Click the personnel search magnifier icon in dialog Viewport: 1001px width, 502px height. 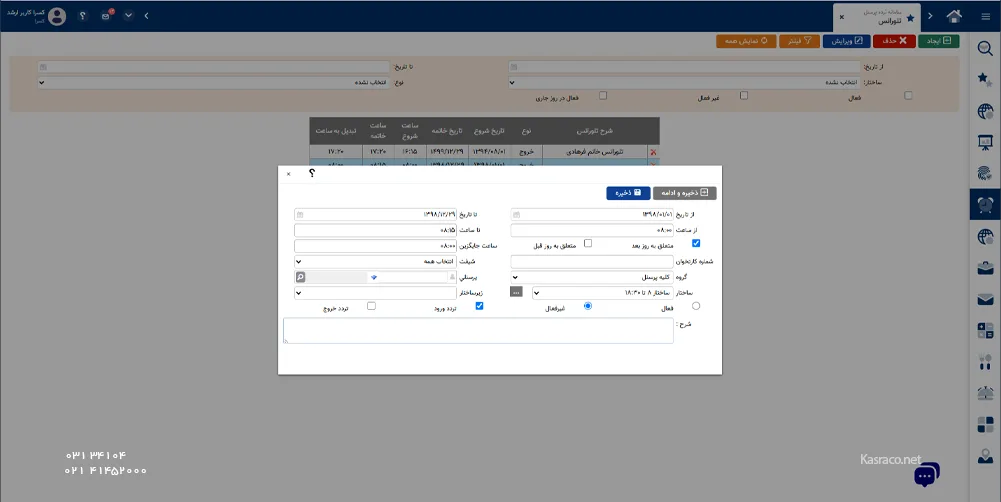(301, 276)
